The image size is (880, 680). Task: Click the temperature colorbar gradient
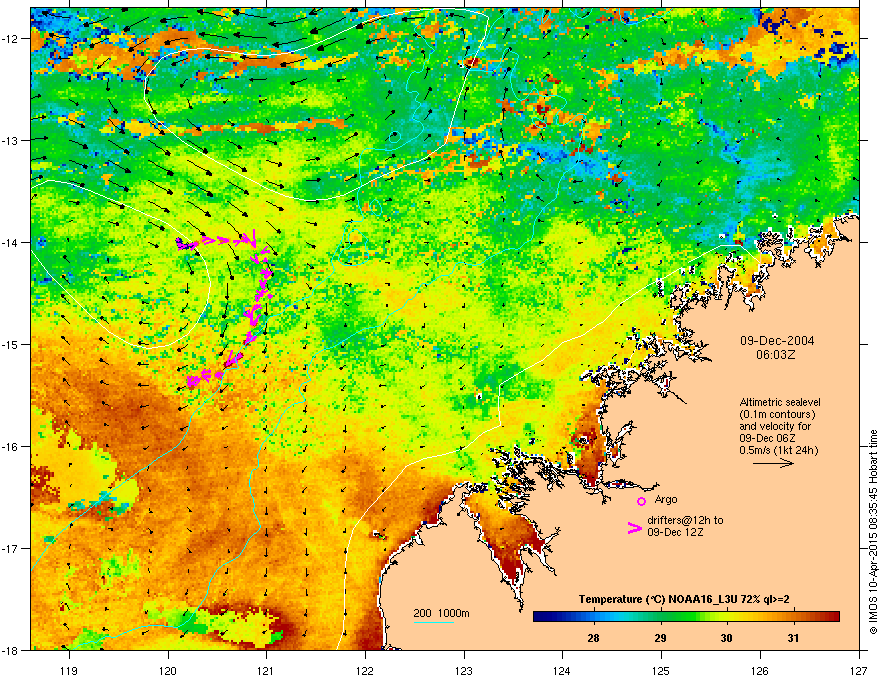coord(686,617)
